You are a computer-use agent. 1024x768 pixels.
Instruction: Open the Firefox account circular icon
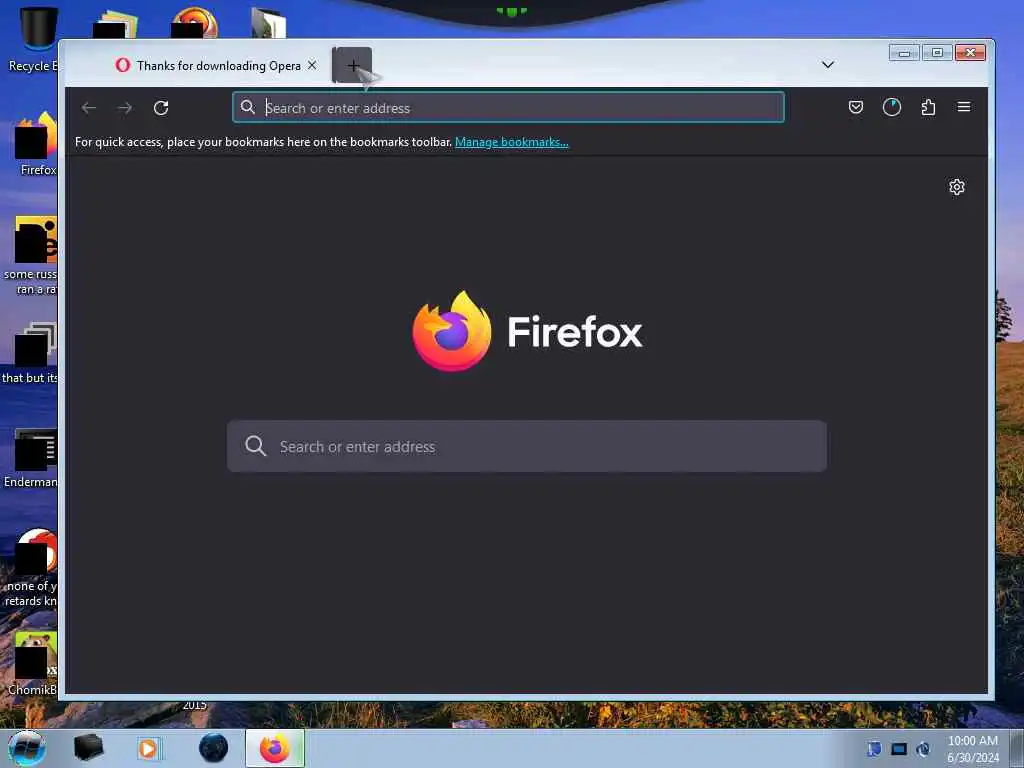(891, 107)
